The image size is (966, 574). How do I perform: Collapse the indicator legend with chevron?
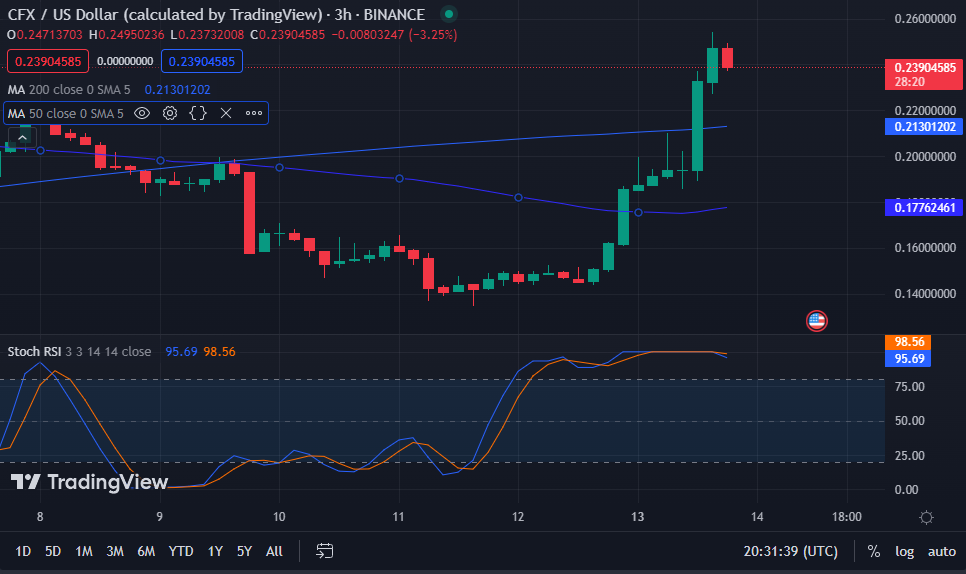click(22, 137)
